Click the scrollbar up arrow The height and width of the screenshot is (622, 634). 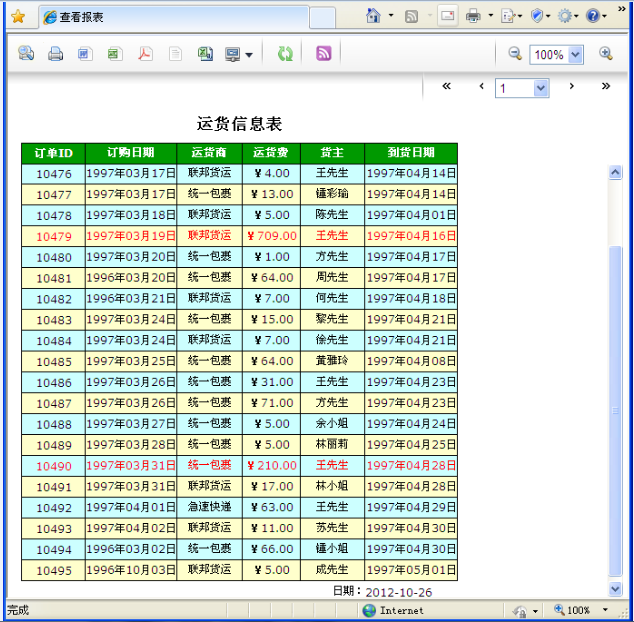[x=615, y=173]
